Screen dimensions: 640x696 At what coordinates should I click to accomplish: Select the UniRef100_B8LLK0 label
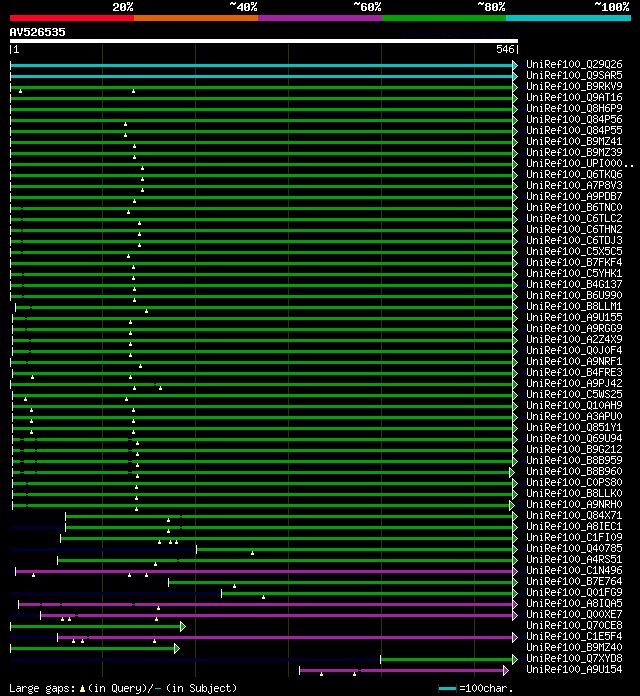[574, 493]
